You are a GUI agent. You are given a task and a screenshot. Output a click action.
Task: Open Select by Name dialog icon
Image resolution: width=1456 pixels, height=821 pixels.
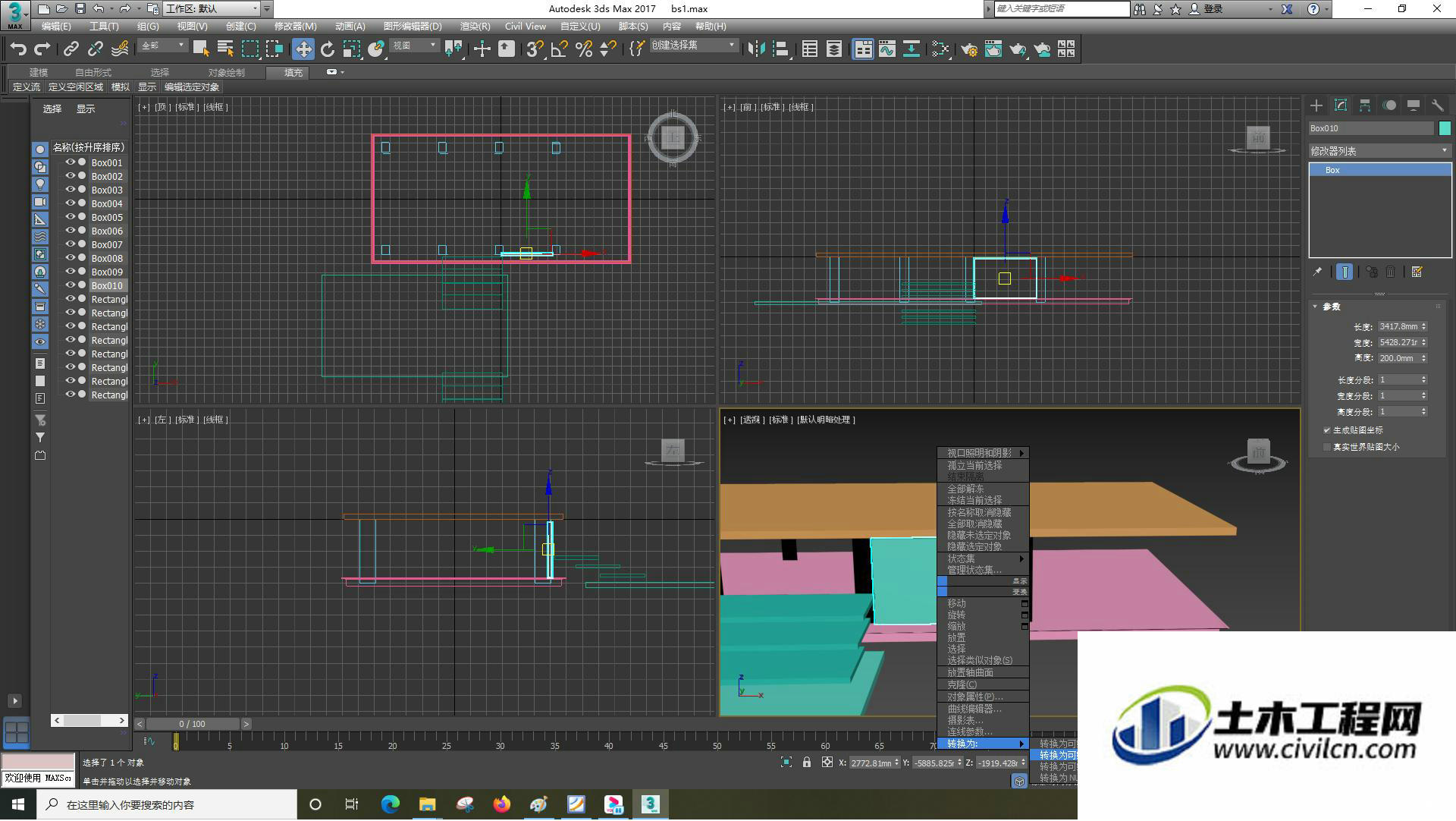click(x=225, y=49)
